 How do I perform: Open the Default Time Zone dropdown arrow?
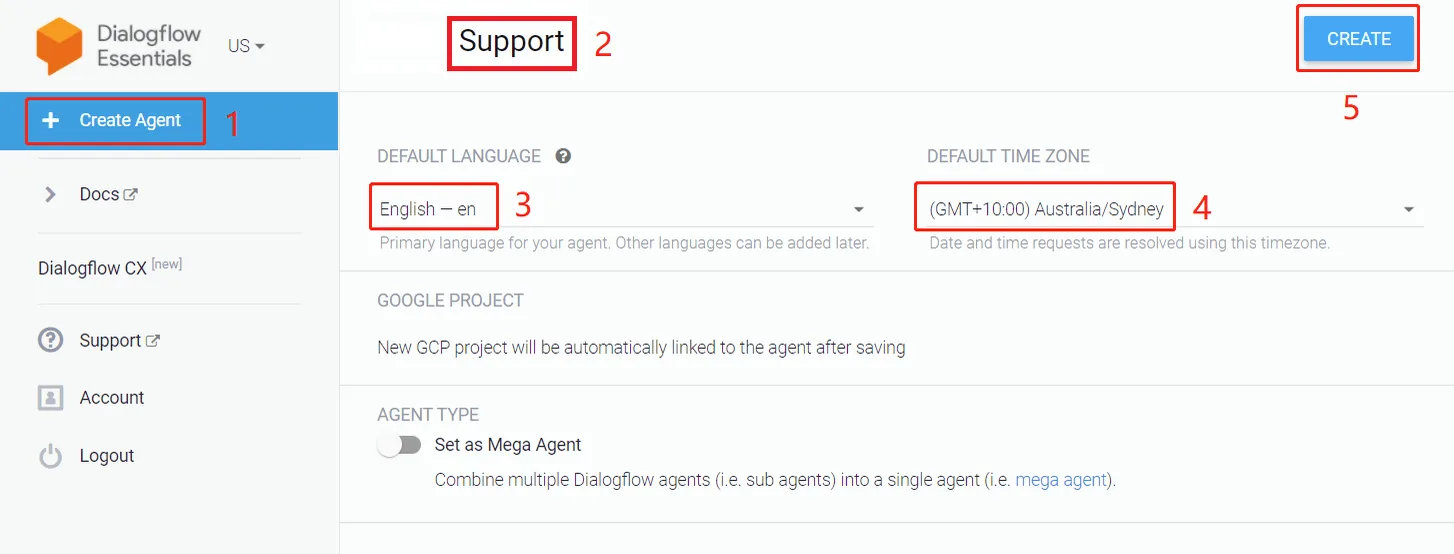pyautogui.click(x=1409, y=210)
